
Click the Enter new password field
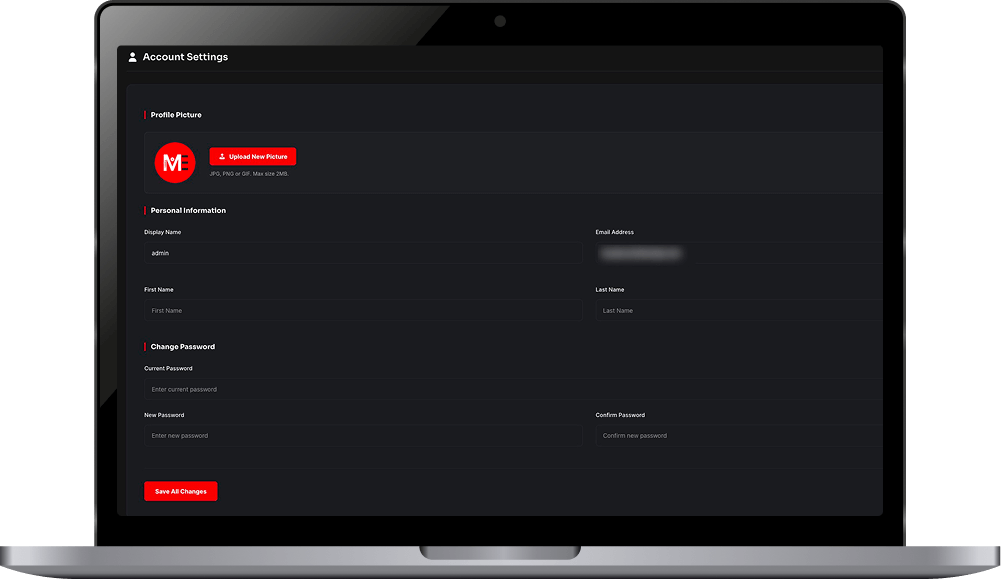pos(364,435)
